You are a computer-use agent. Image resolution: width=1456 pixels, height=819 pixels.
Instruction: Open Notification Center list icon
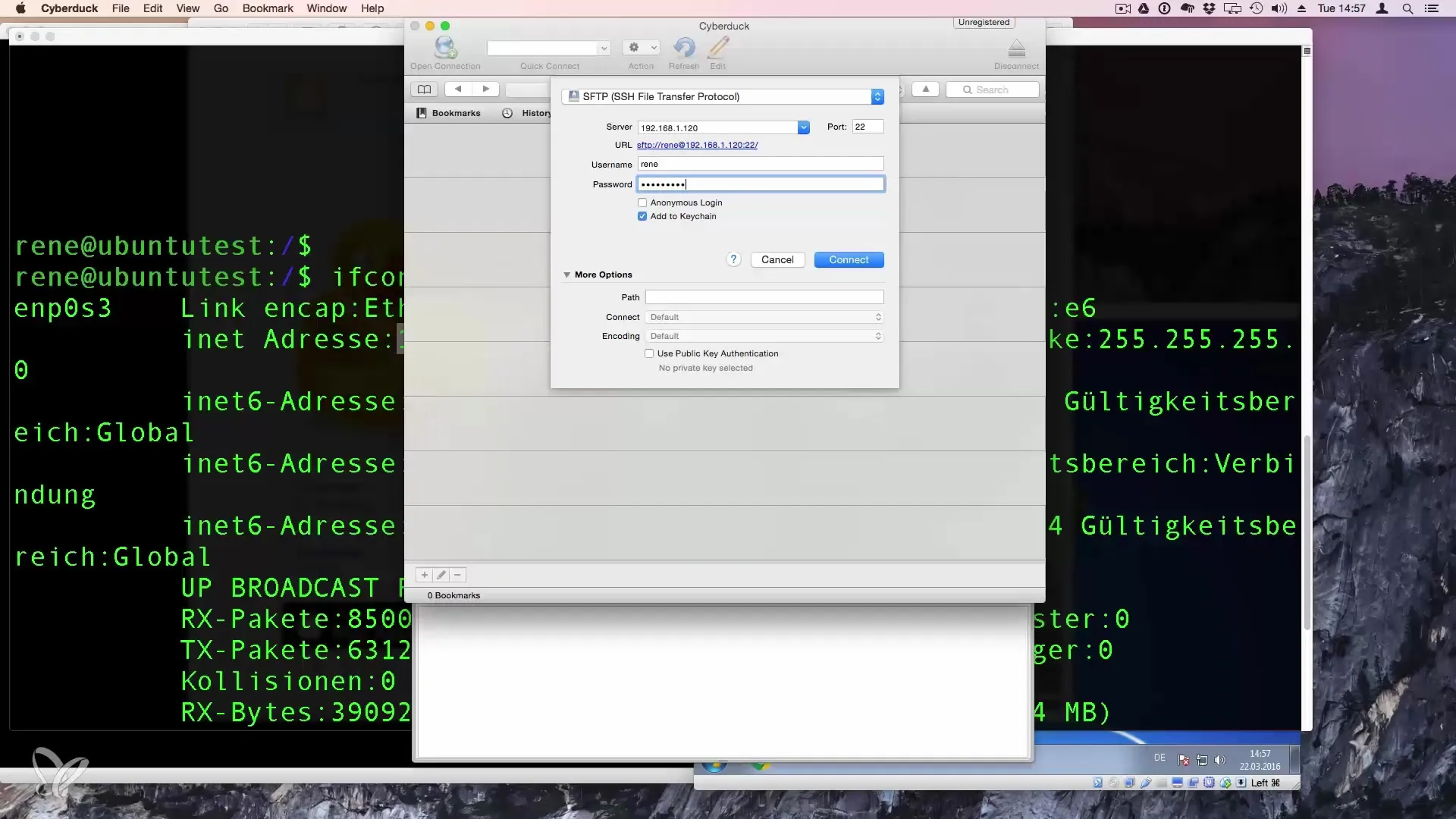pyautogui.click(x=1431, y=8)
